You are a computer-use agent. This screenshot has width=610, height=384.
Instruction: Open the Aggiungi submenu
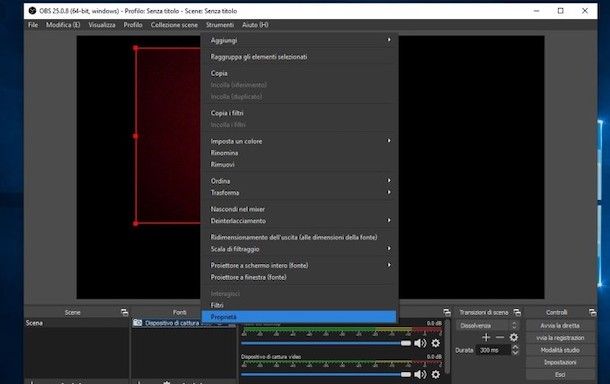[x=300, y=40]
